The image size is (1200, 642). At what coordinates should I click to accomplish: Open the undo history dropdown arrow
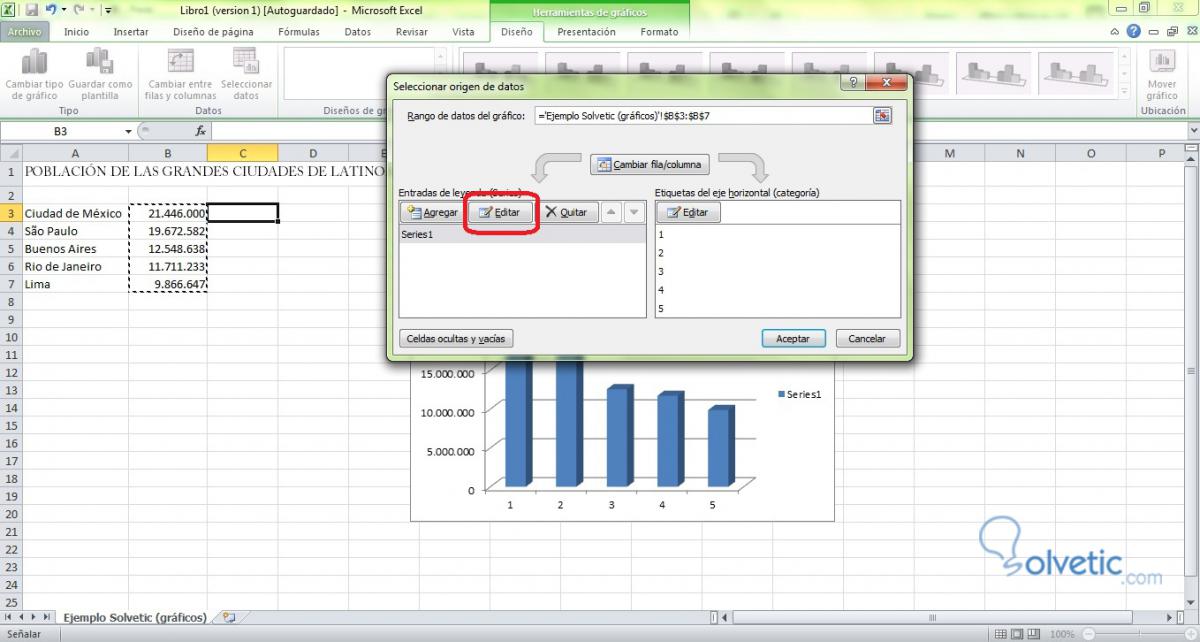pyautogui.click(x=62, y=10)
